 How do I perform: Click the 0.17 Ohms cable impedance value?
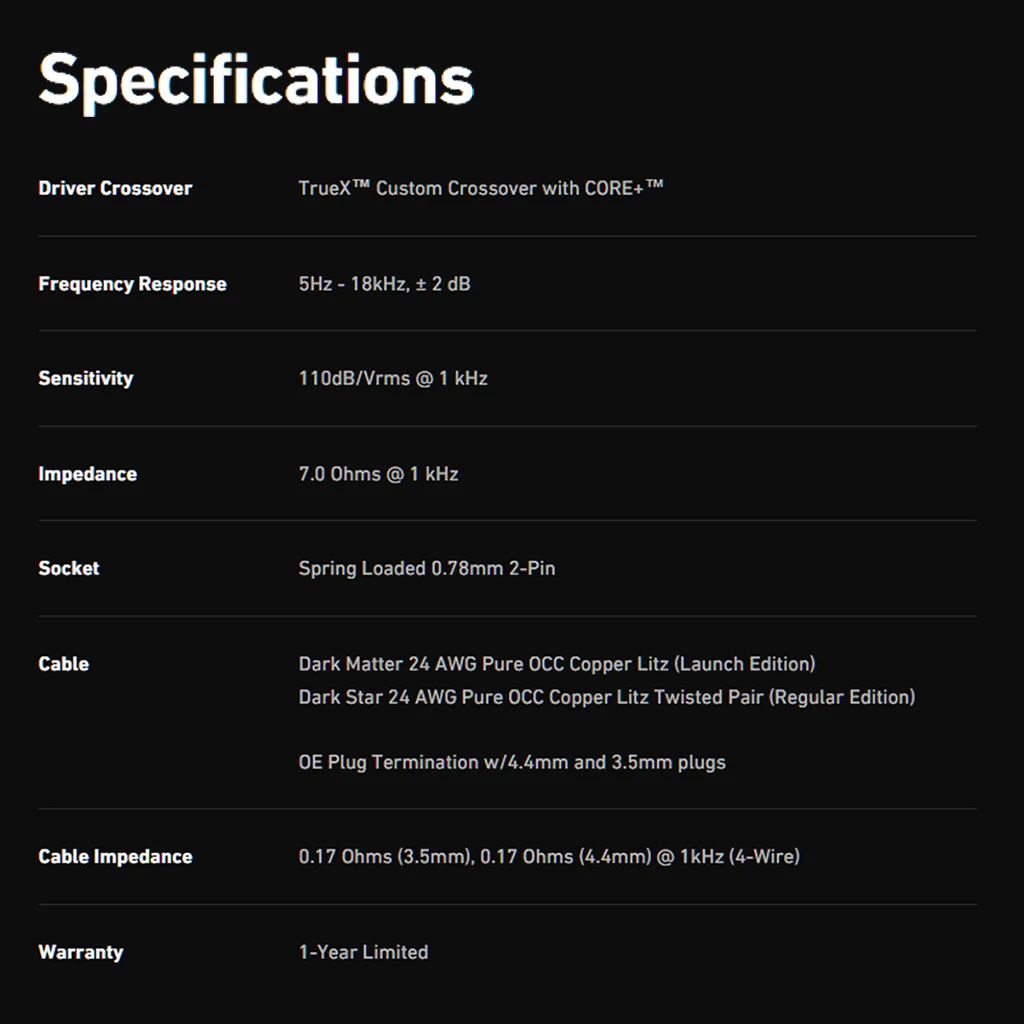pyautogui.click(x=549, y=857)
